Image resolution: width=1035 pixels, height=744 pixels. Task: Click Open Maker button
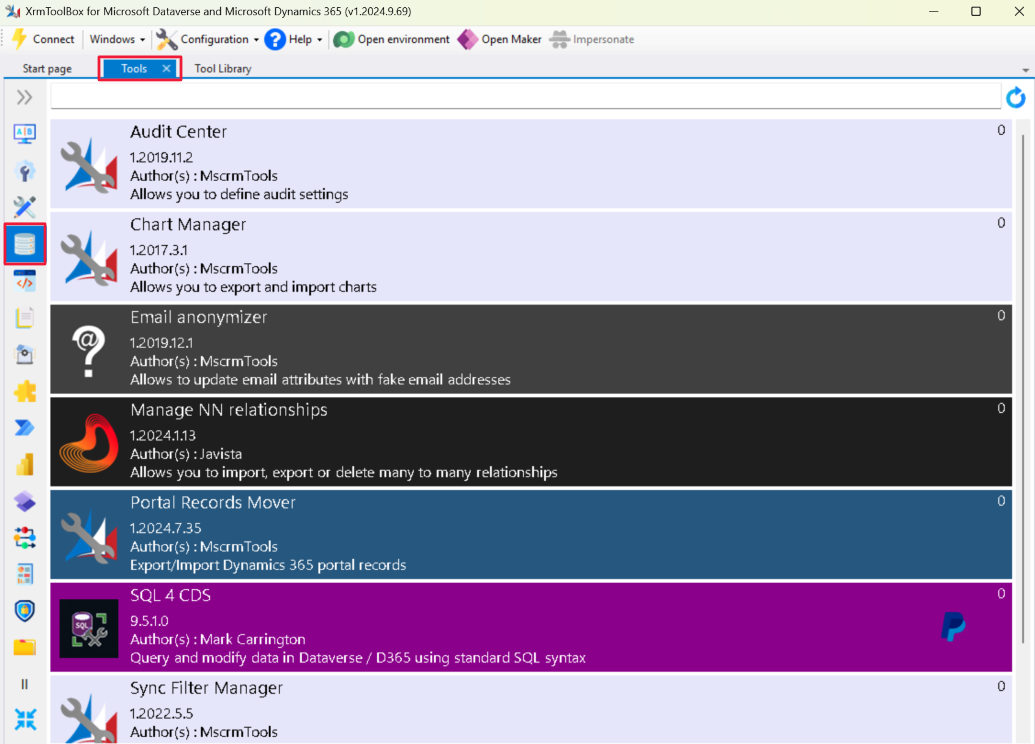pos(500,40)
